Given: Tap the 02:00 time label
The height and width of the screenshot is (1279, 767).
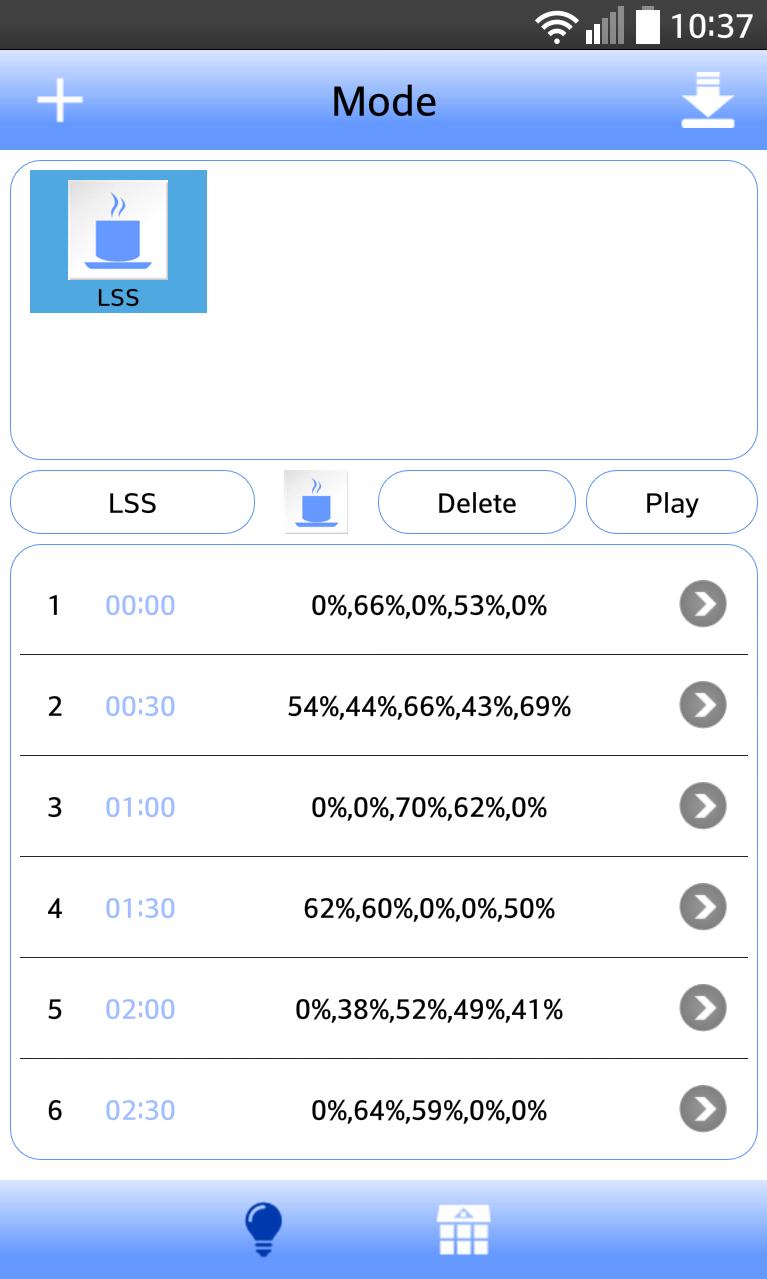Looking at the screenshot, I should (x=140, y=1009).
